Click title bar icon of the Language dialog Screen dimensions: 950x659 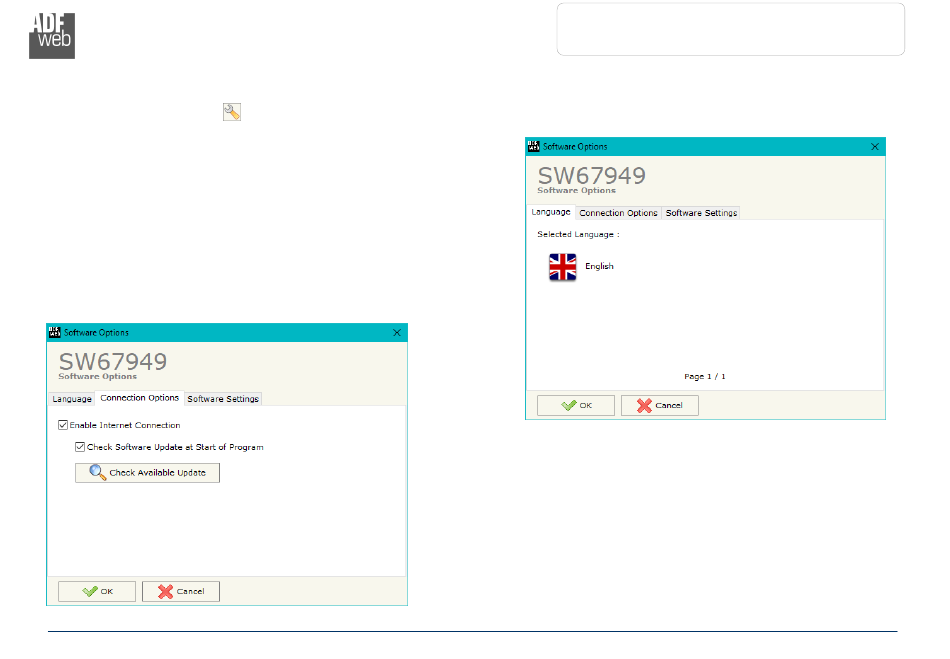[534, 146]
